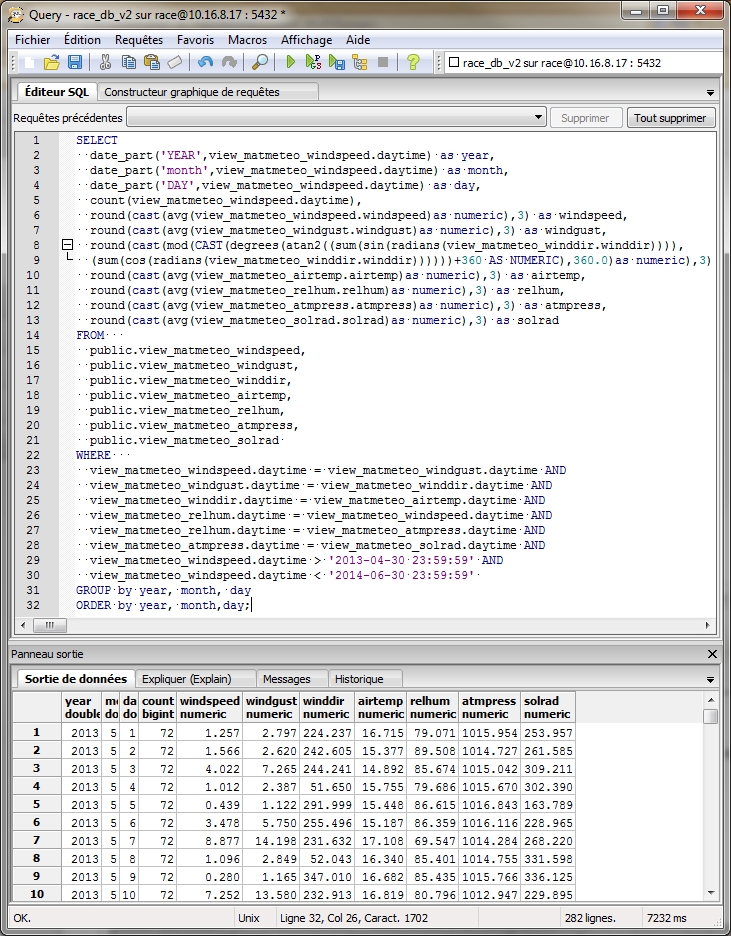
Task: Open the Fichier menu
Action: 33,40
